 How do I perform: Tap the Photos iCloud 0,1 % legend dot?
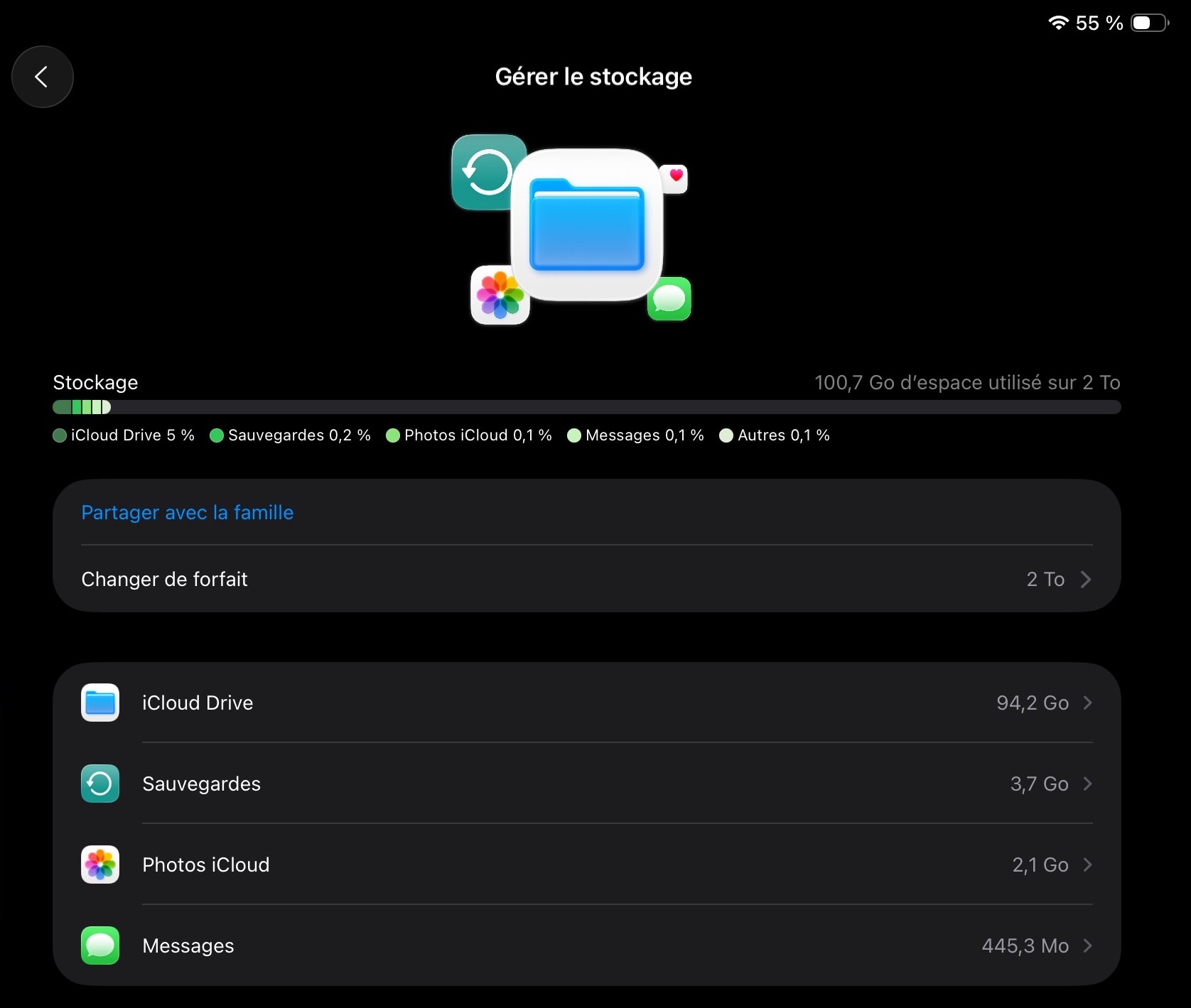click(393, 435)
